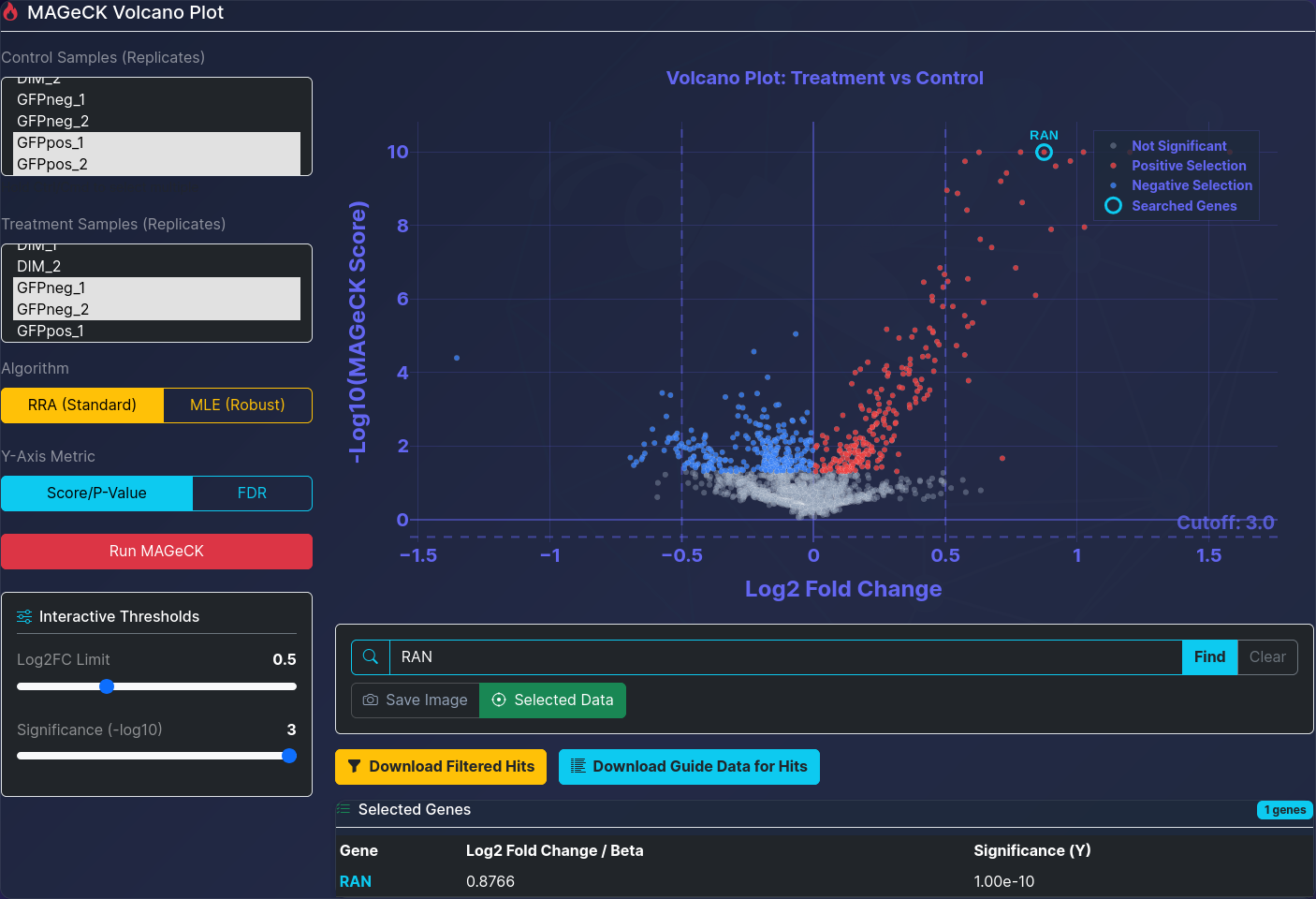
Task: Focus the gene search input containing RAN
Action: coord(785,657)
